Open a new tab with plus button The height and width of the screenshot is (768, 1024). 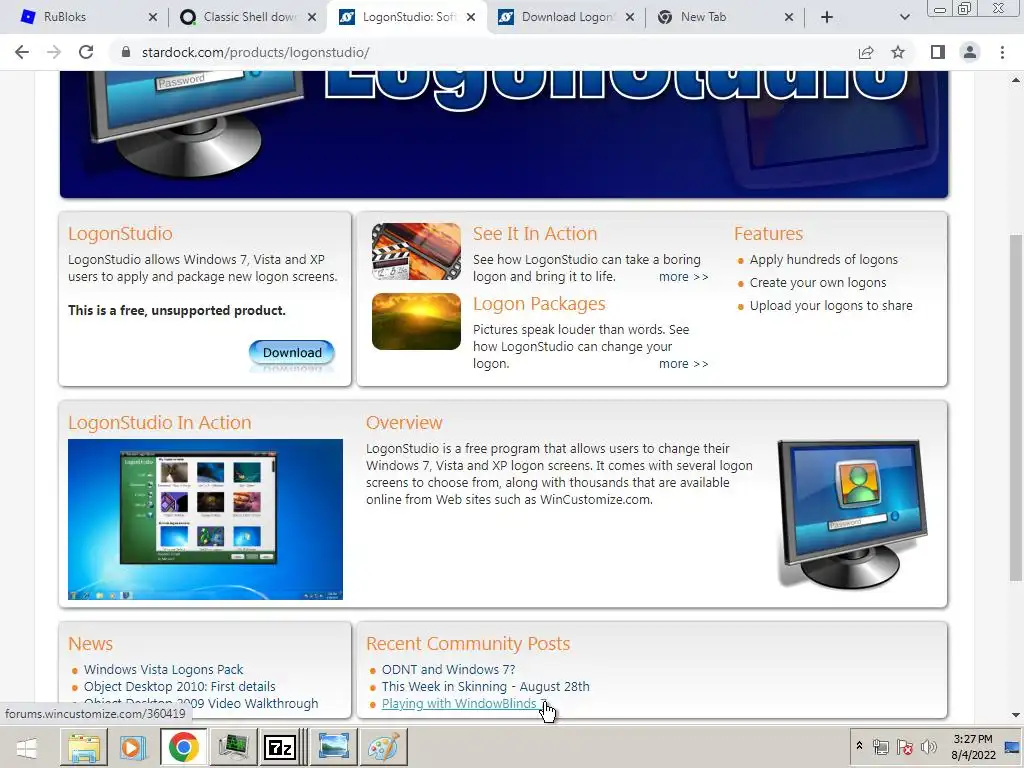tap(827, 17)
